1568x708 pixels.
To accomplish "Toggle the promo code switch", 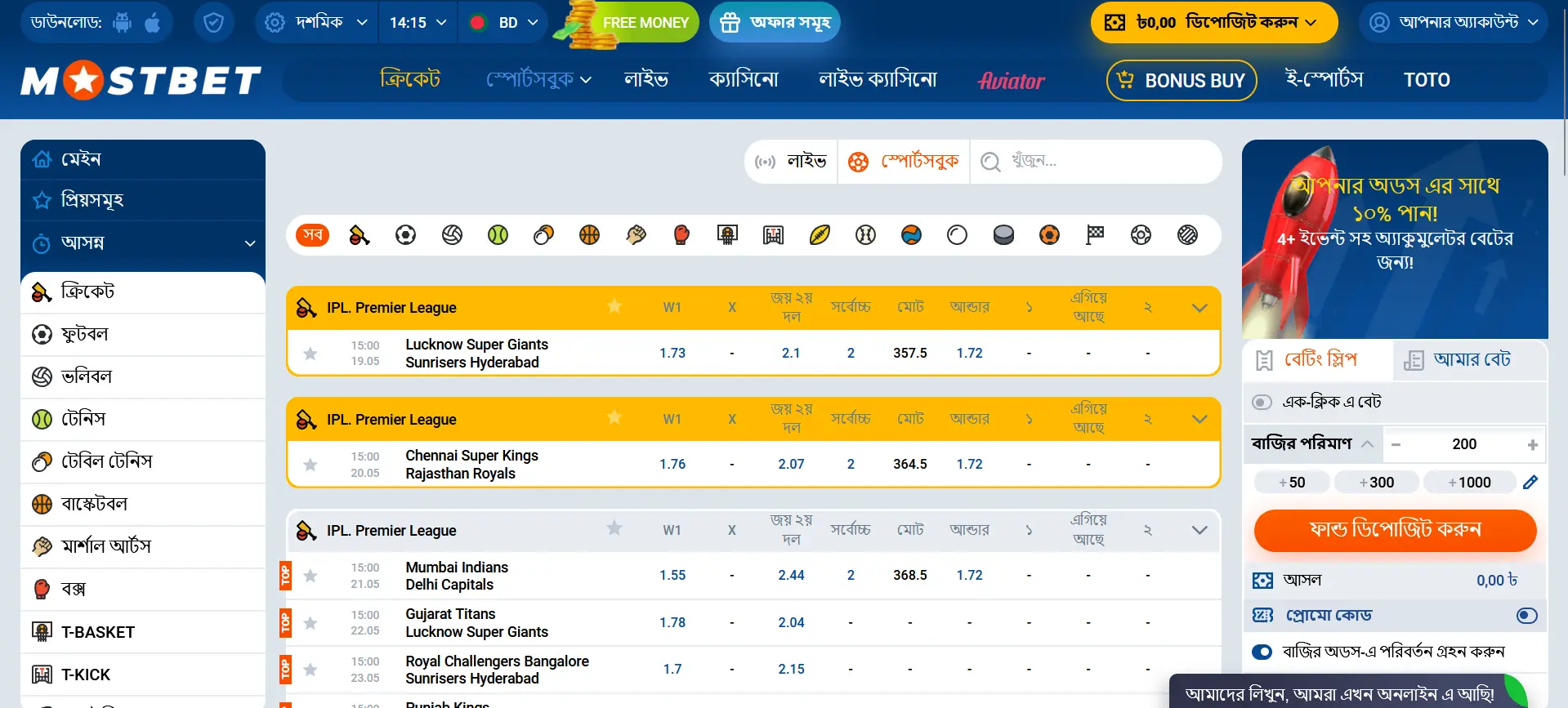I will (1526, 616).
